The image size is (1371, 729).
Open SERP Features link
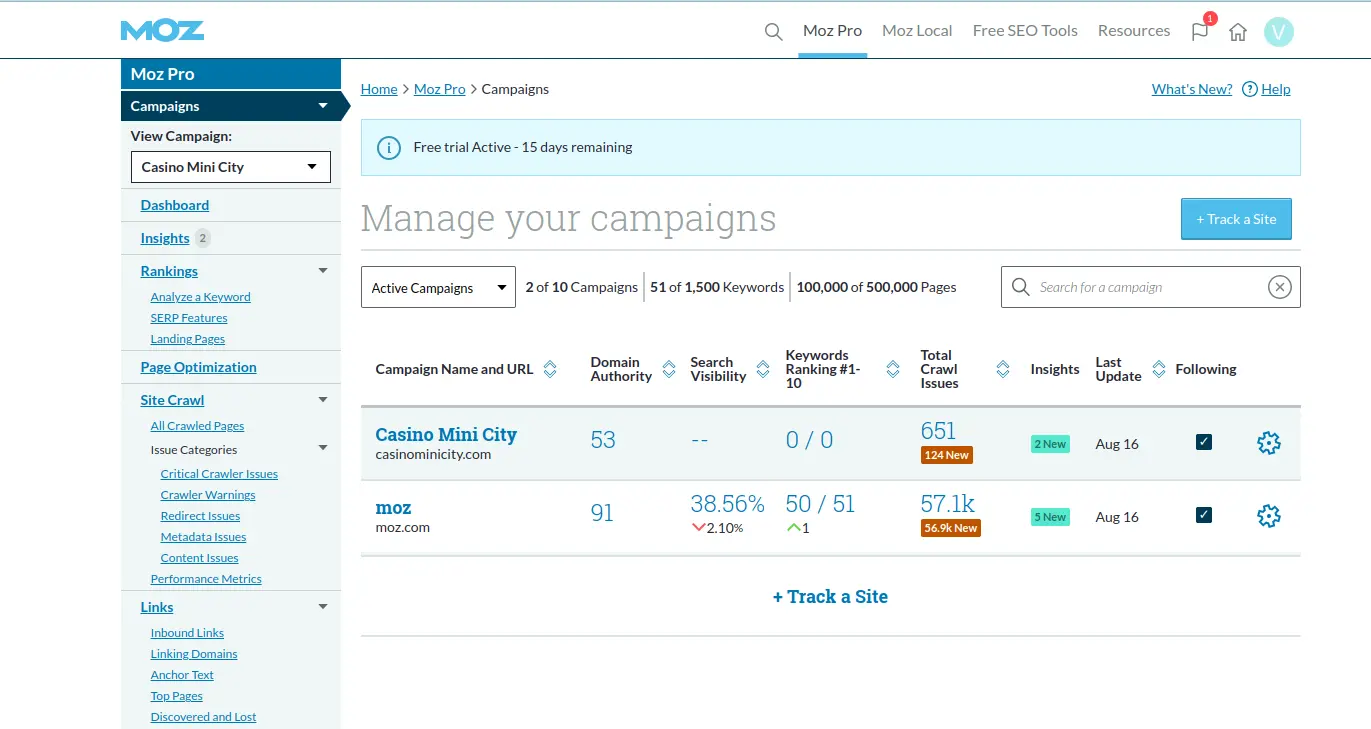189,318
